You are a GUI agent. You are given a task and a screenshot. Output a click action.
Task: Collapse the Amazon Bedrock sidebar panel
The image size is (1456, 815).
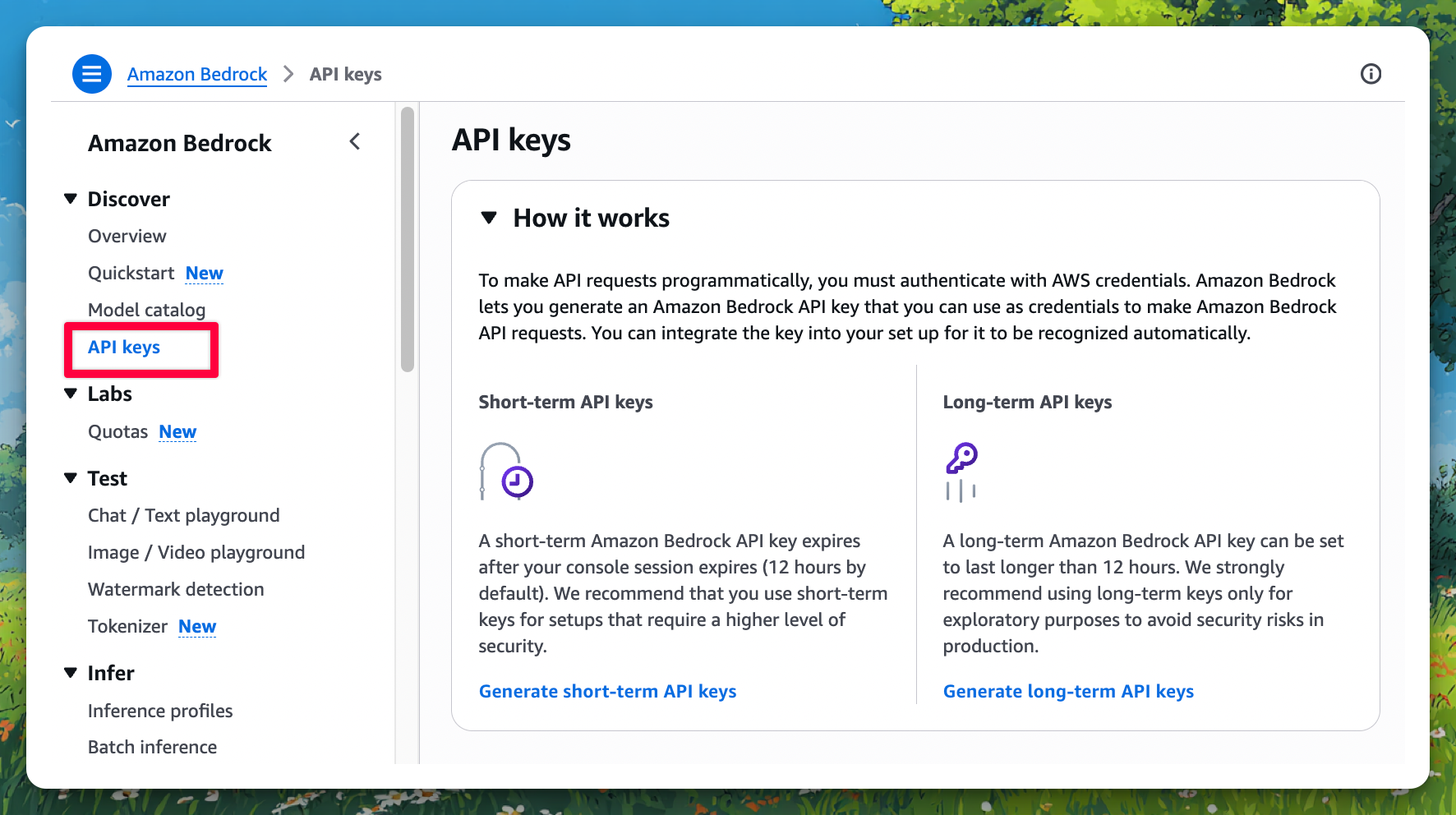(355, 142)
